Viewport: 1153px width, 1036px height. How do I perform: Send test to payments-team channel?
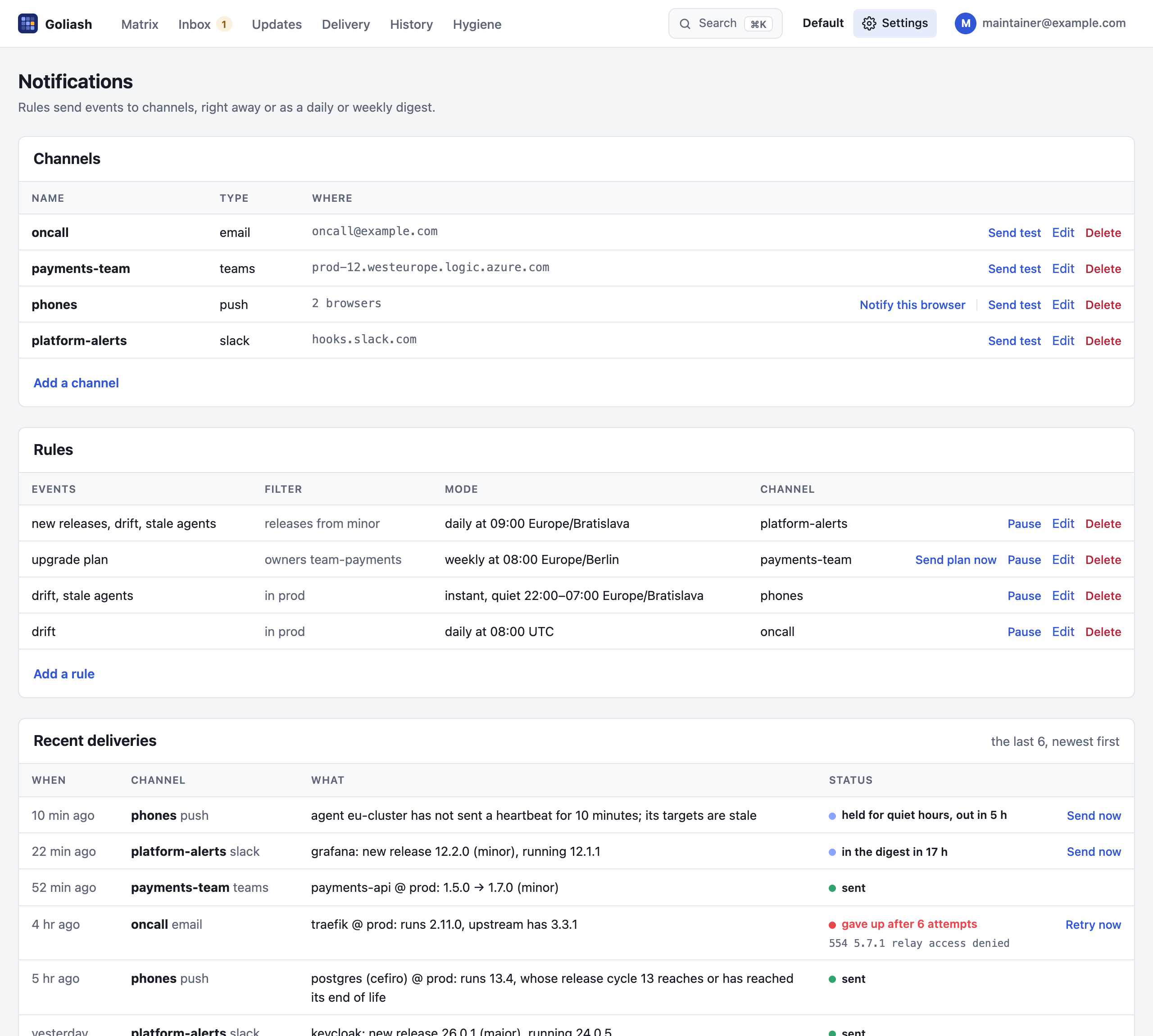(x=1014, y=268)
